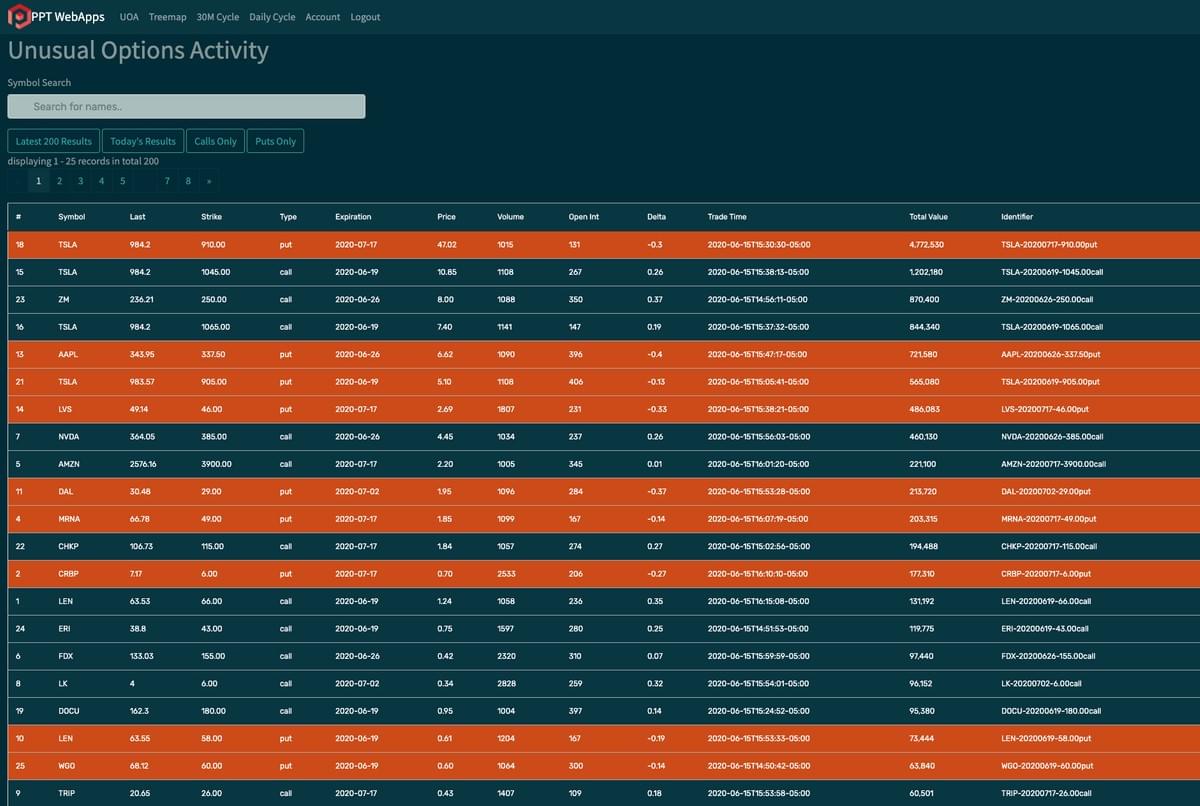
Task: Select the CRBP symbol cell
Action: (x=69, y=574)
